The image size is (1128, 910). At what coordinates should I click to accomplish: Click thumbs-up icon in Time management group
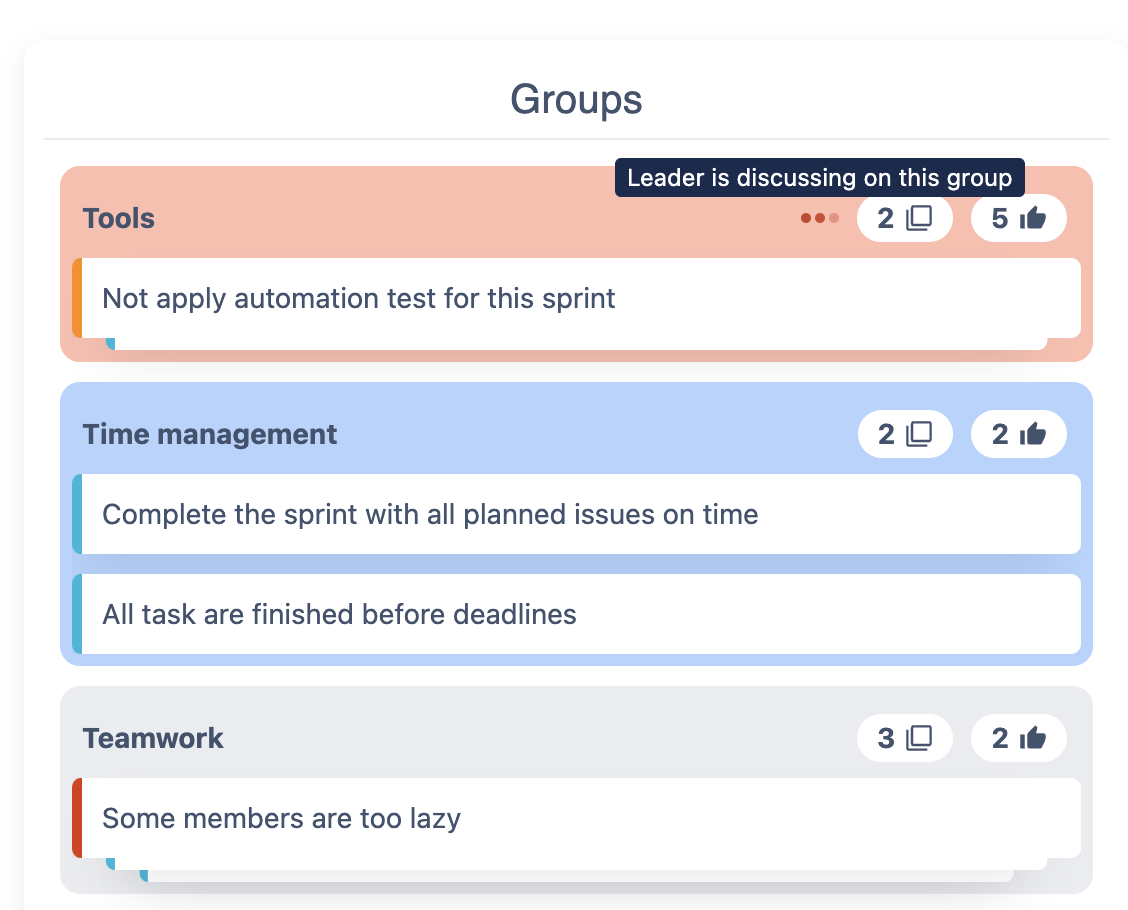pos(1033,434)
